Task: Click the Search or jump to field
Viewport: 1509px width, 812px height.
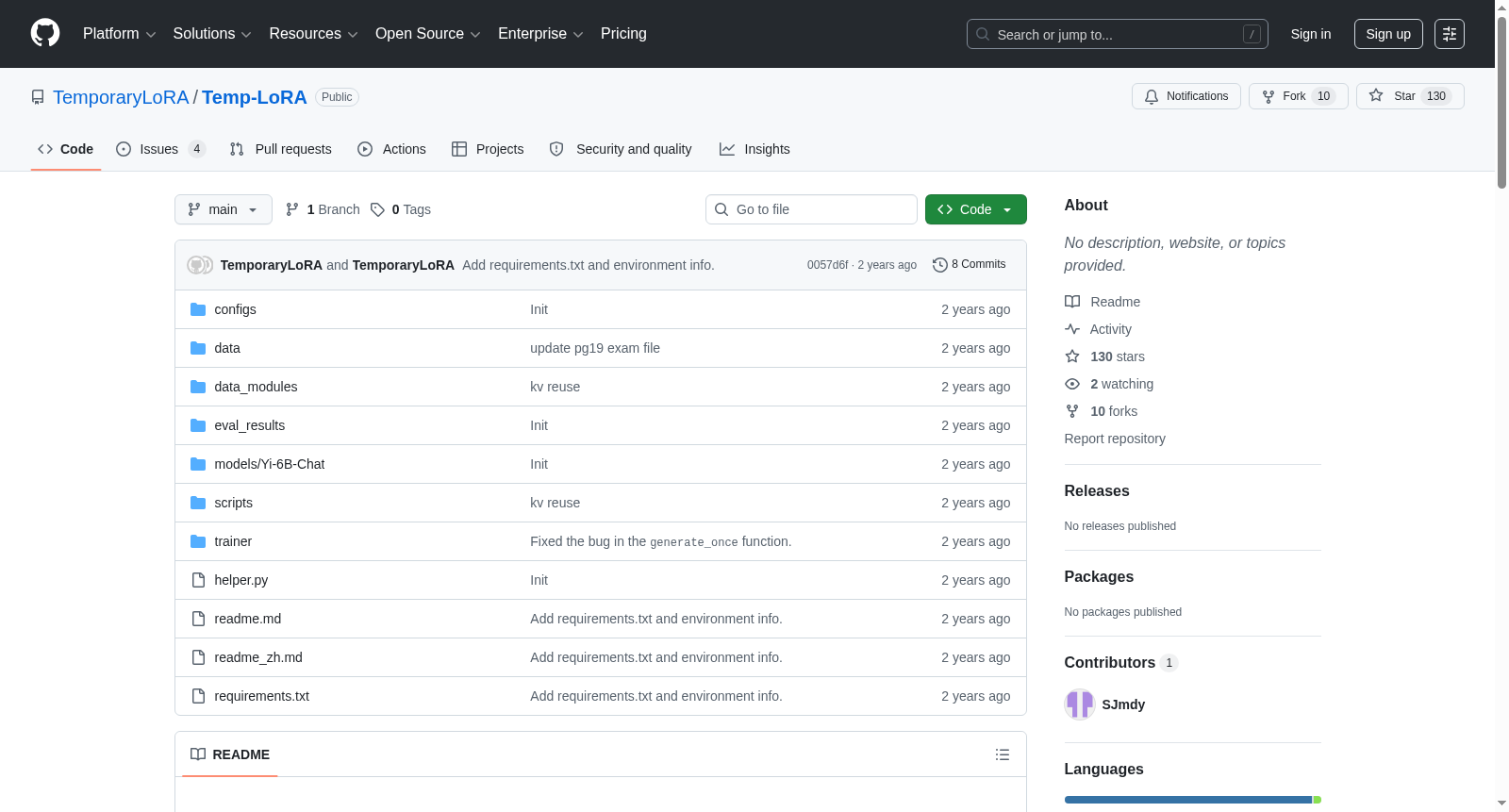Action: click(x=1118, y=34)
